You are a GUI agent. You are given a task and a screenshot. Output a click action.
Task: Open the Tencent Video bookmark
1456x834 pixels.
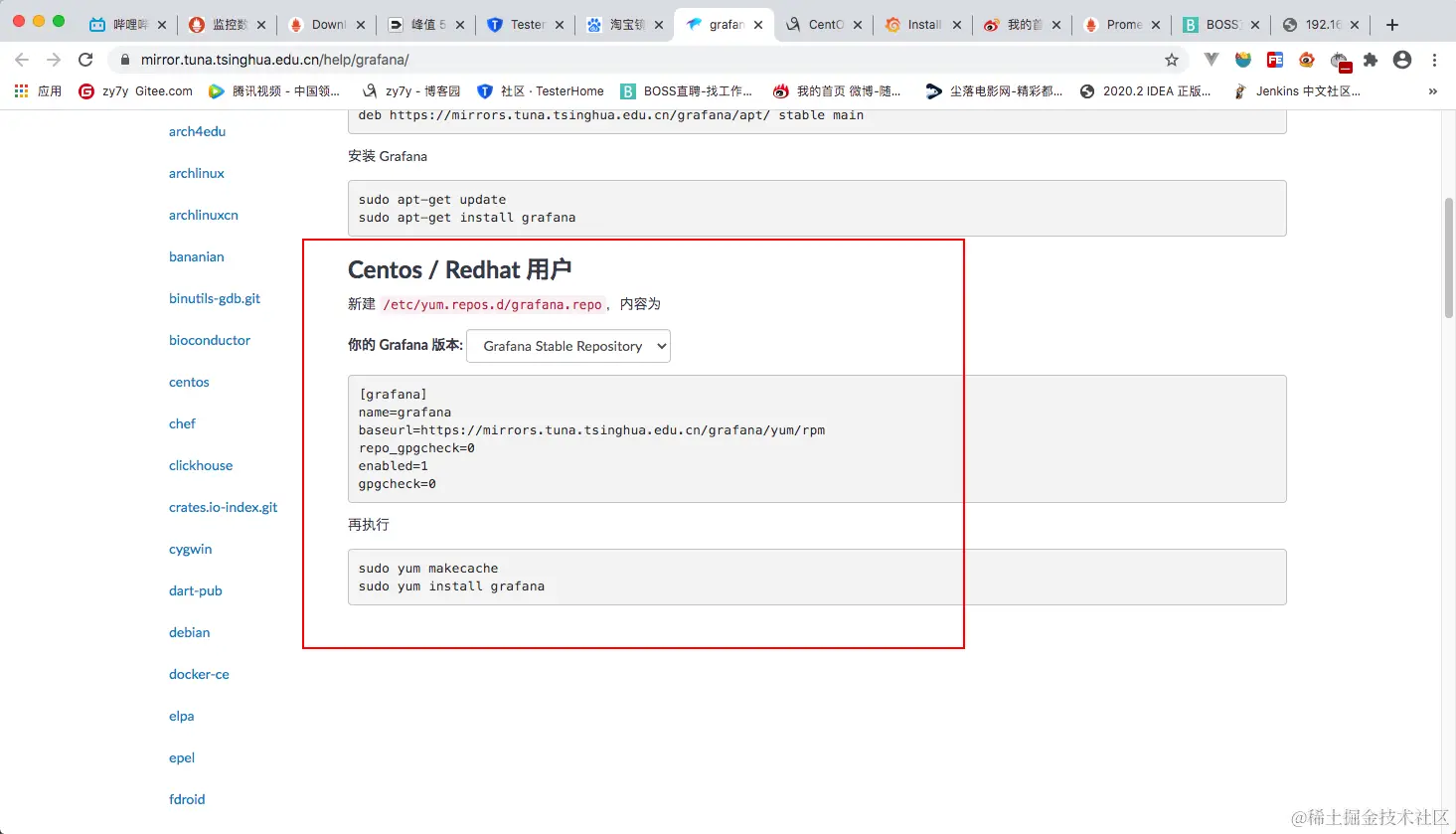(274, 90)
